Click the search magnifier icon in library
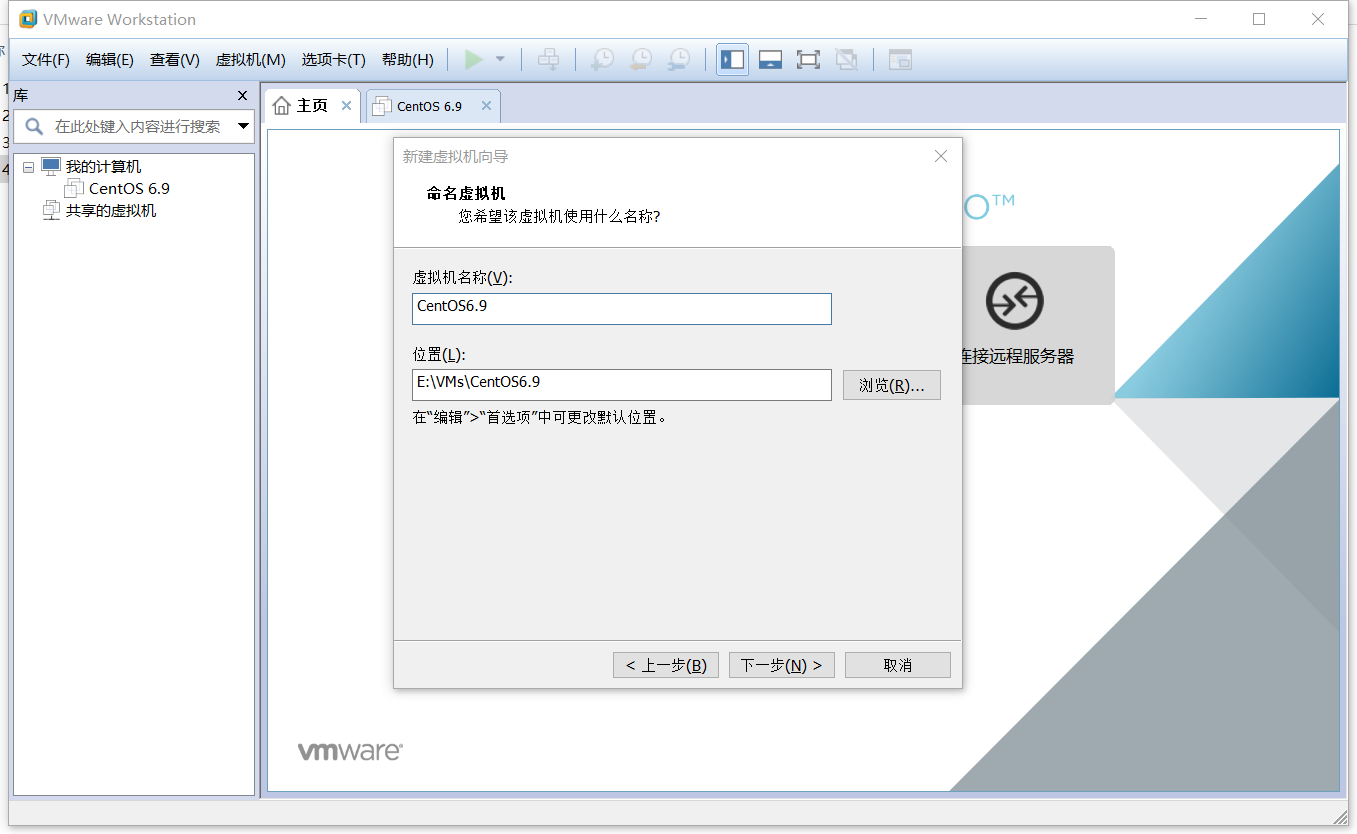This screenshot has width=1357, height=834. (34, 126)
